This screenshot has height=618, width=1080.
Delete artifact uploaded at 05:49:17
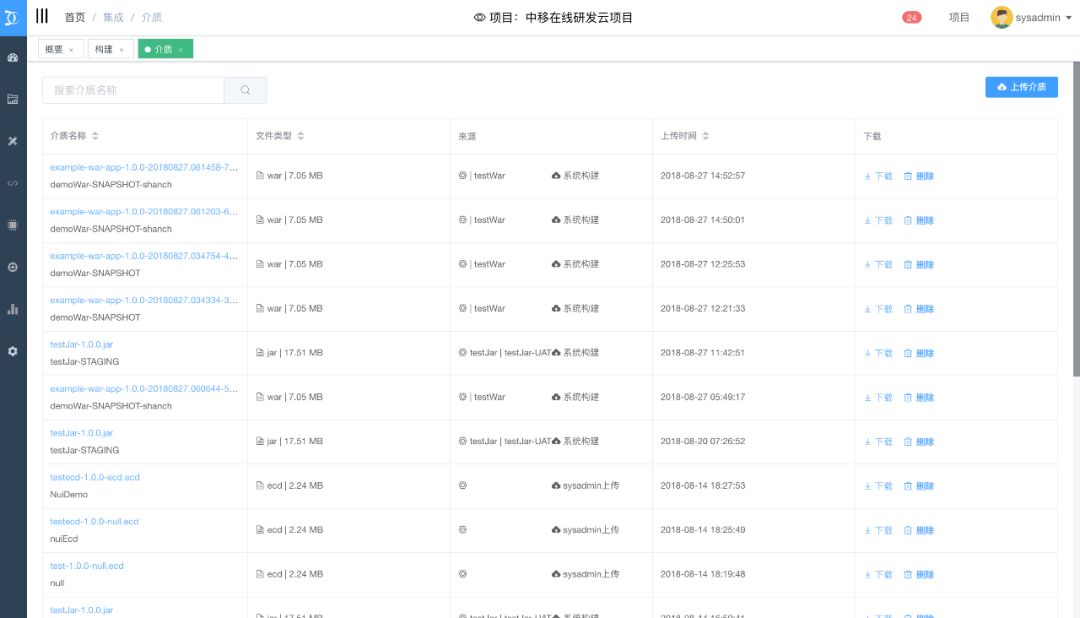pos(919,398)
